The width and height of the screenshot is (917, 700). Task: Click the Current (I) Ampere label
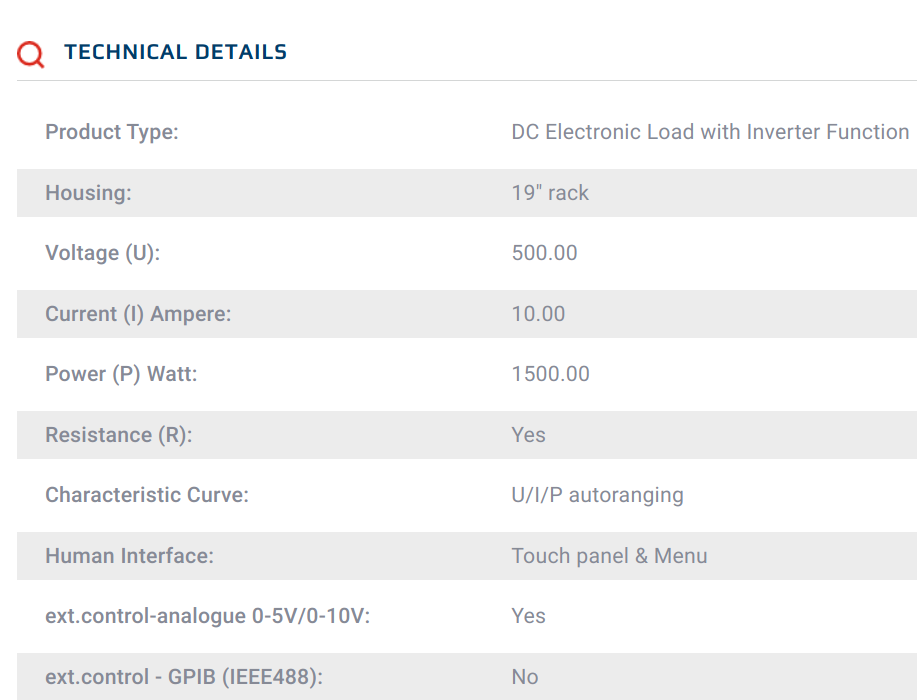tap(138, 314)
